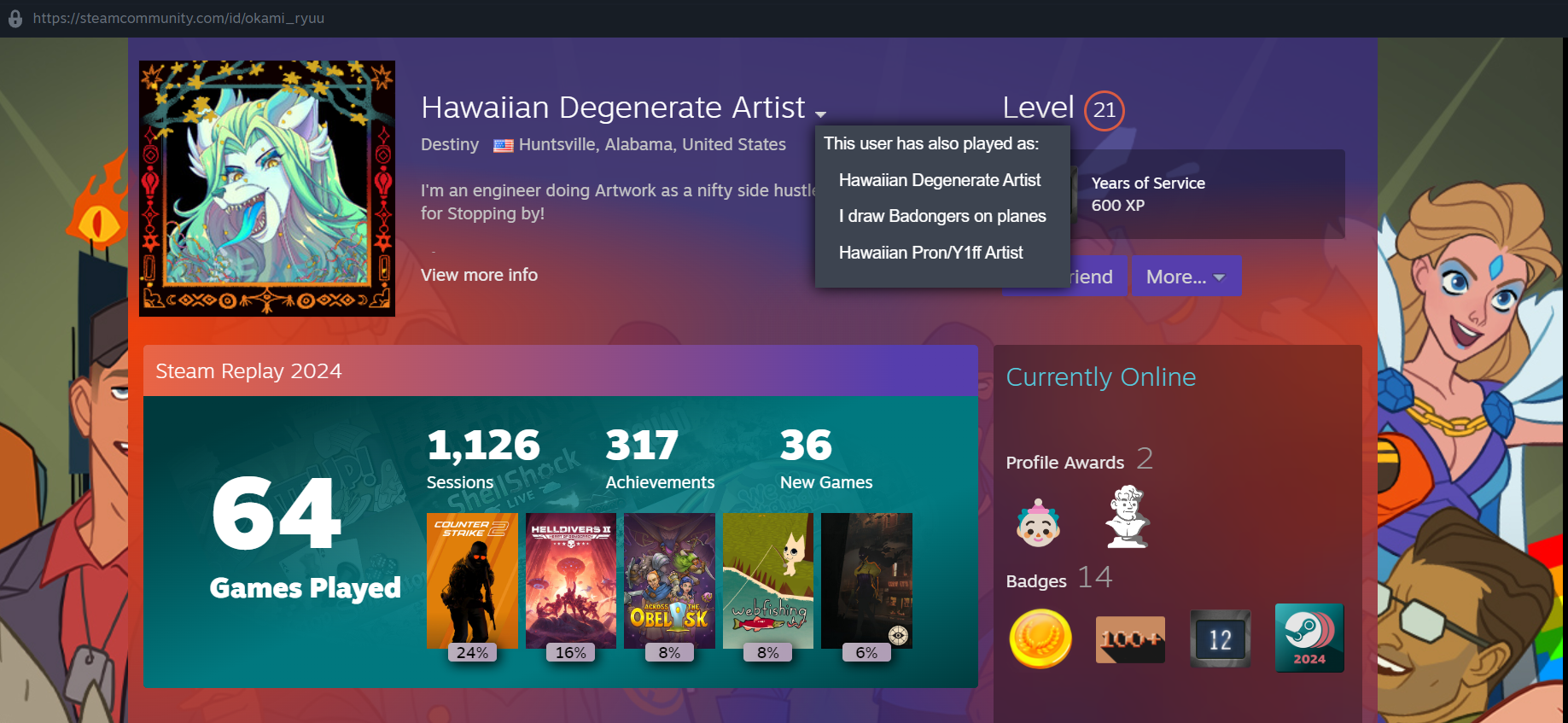Open the Webfishing game cover
This screenshot has height=723, width=1568.
(x=768, y=580)
